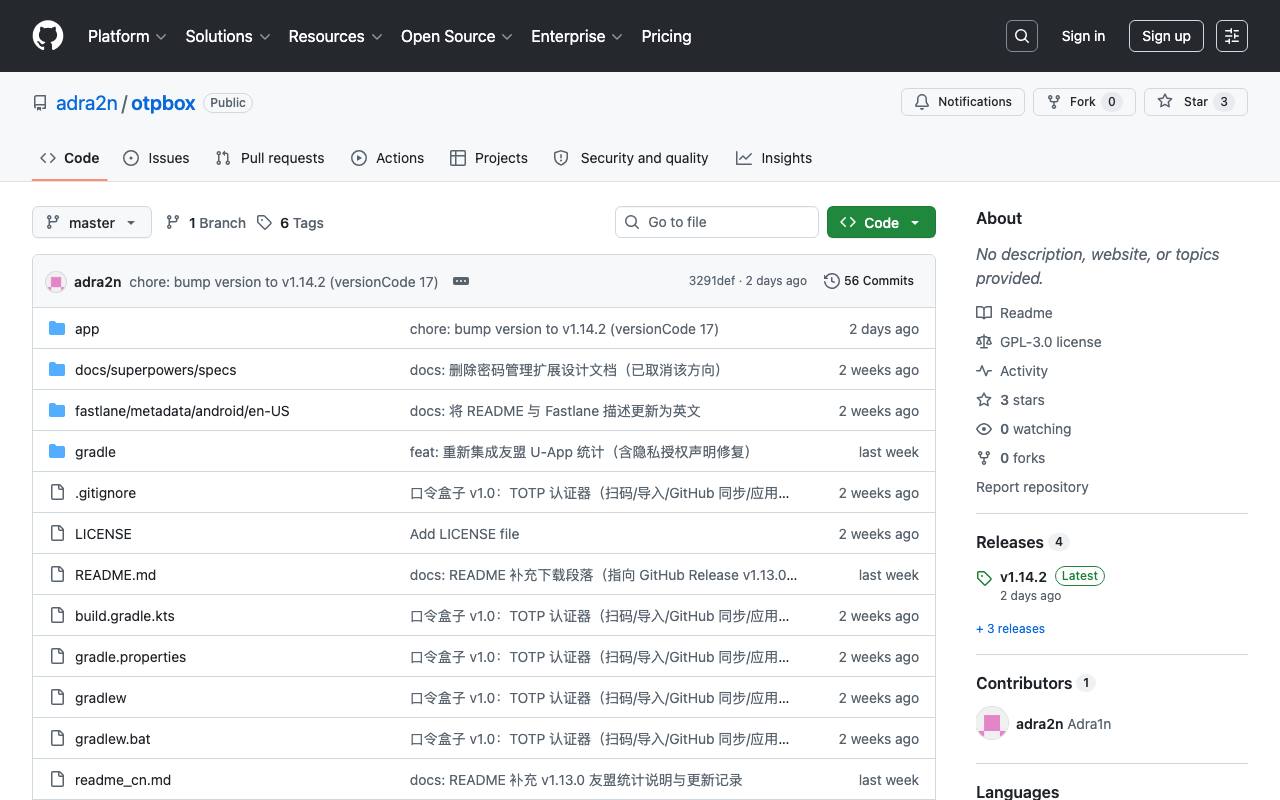Focus the Go to file search field
The image size is (1280, 800).
717,222
